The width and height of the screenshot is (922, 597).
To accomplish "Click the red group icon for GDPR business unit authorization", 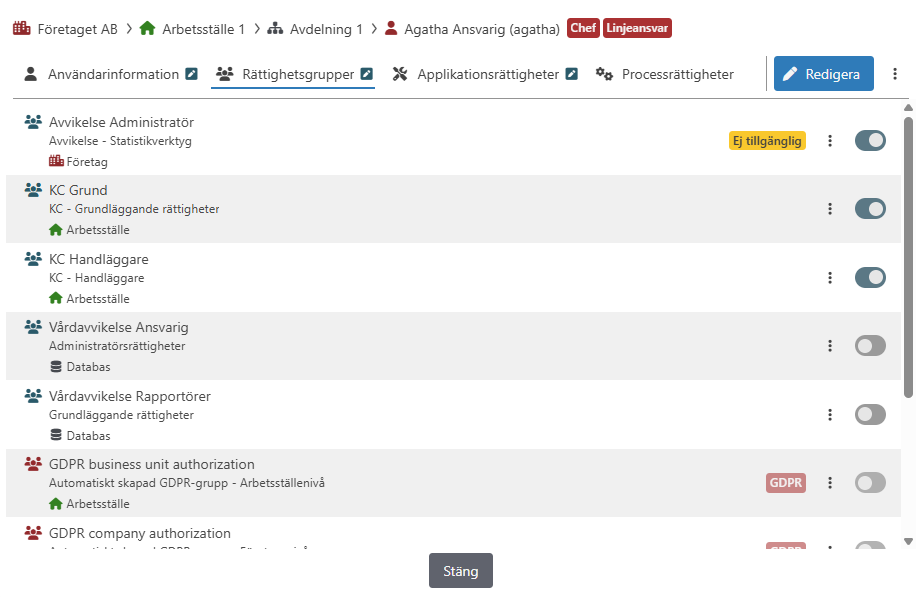I will [x=34, y=464].
